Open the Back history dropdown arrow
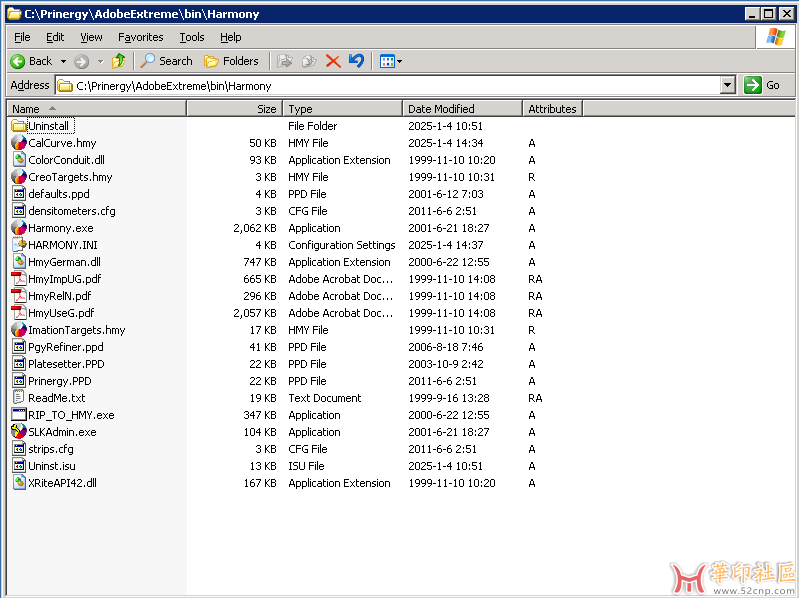Image resolution: width=799 pixels, height=598 pixels. click(63, 62)
